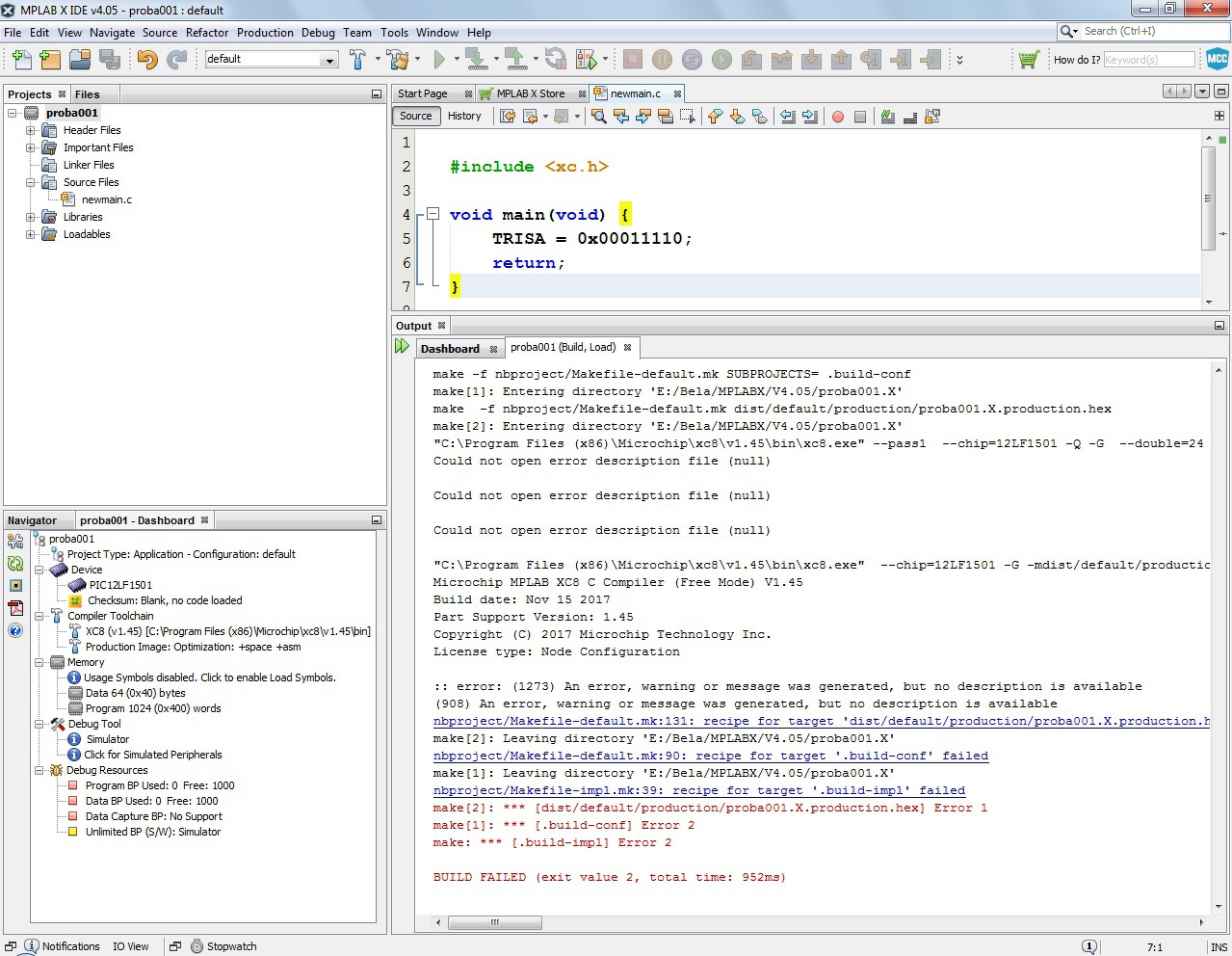This screenshot has width=1232, height=956.
Task: Click the dashboard PDF datasheet icon
Action: pyautogui.click(x=15, y=608)
